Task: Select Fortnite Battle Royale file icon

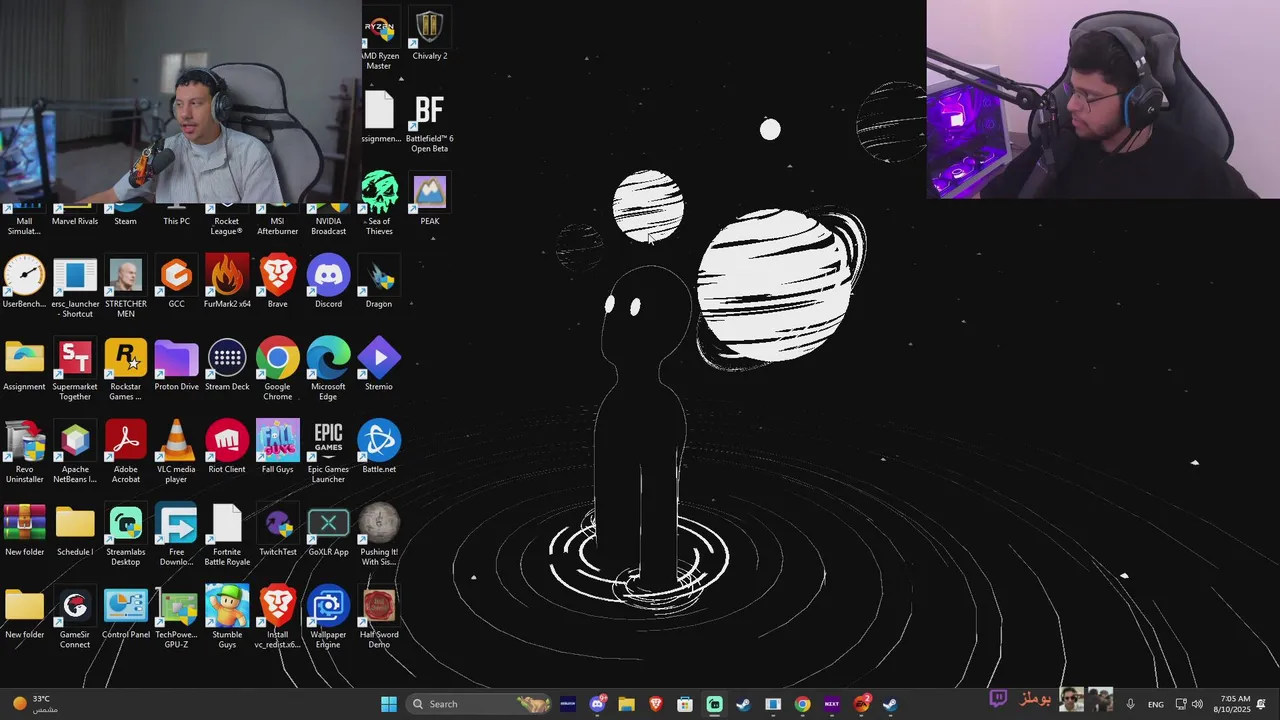Action: pos(227,536)
